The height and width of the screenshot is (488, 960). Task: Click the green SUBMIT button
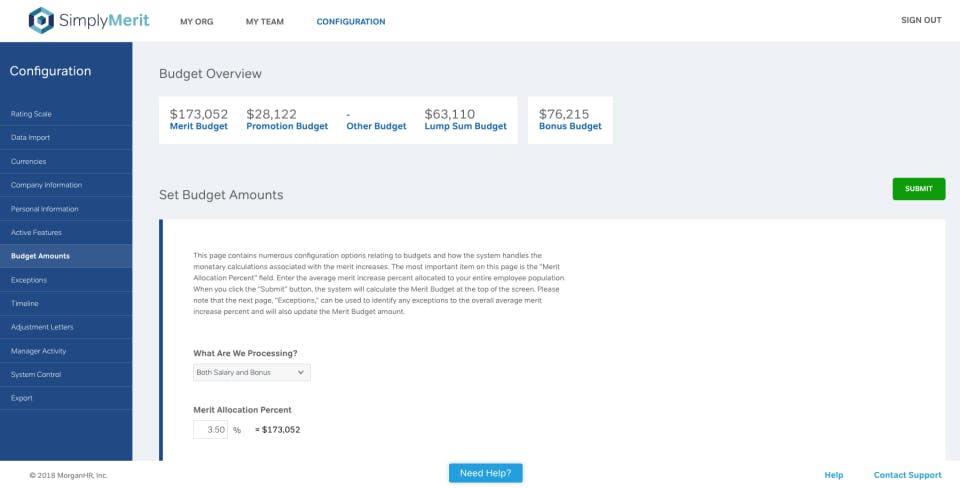918,189
